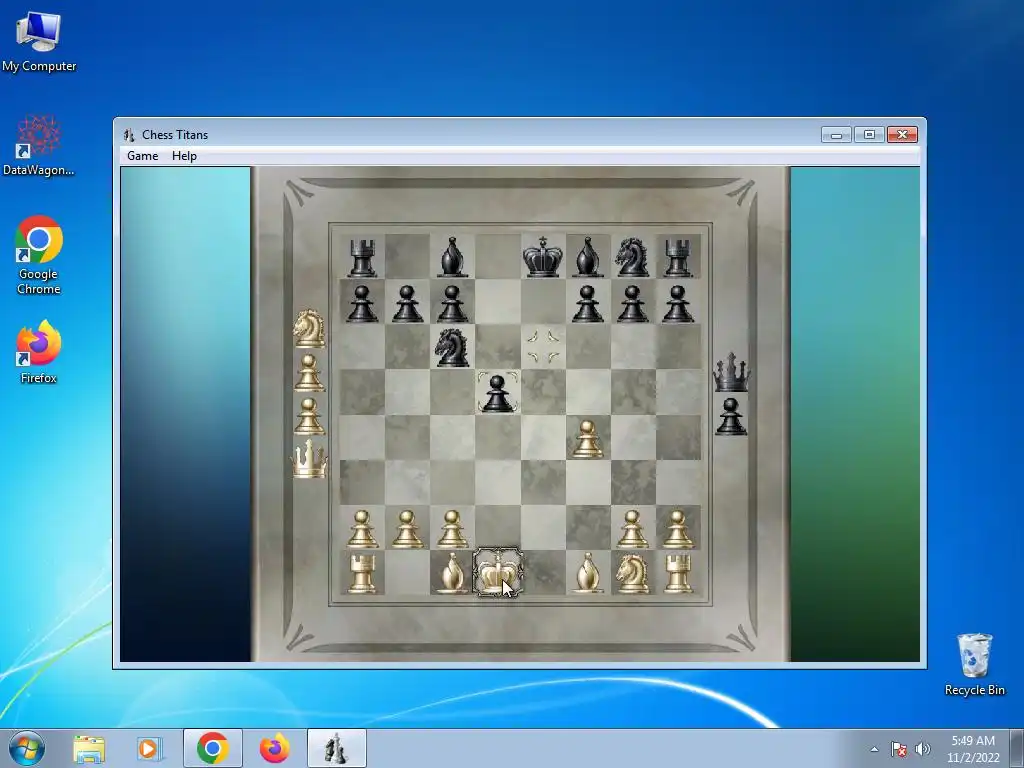The height and width of the screenshot is (768, 1024).
Task: Click the black pawn on c7
Action: pyautogui.click(x=452, y=303)
